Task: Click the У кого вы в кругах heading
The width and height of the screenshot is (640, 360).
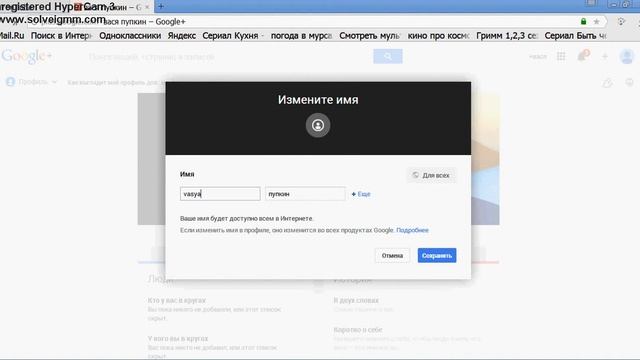Action: (x=178, y=338)
